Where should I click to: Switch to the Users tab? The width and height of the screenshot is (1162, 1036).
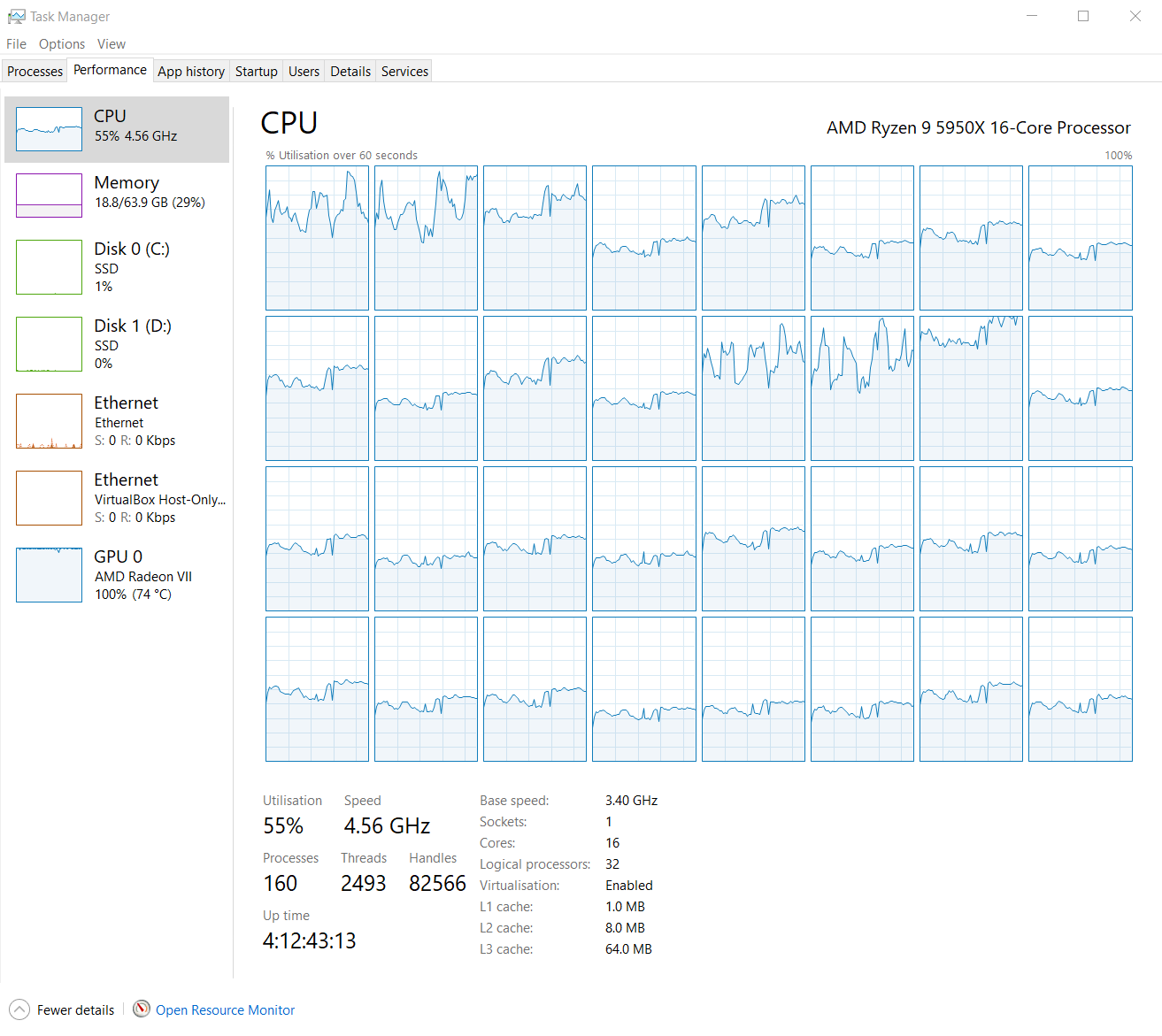pyautogui.click(x=304, y=72)
